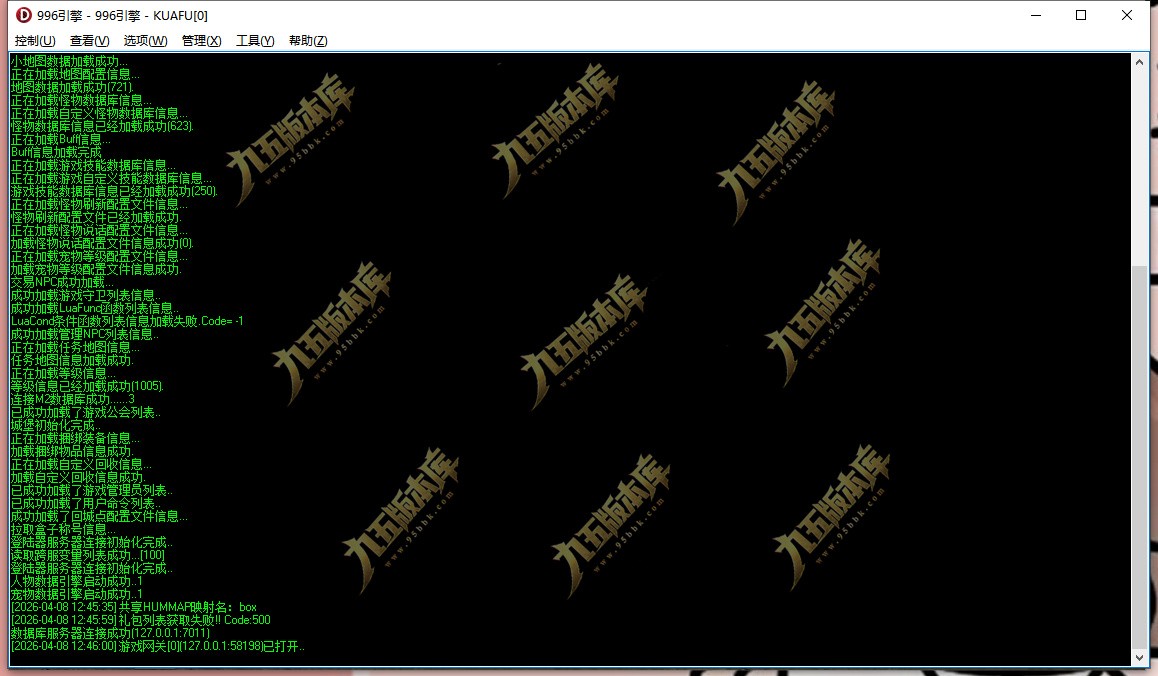Click log line 正在加载地图配置信息

click(75, 75)
